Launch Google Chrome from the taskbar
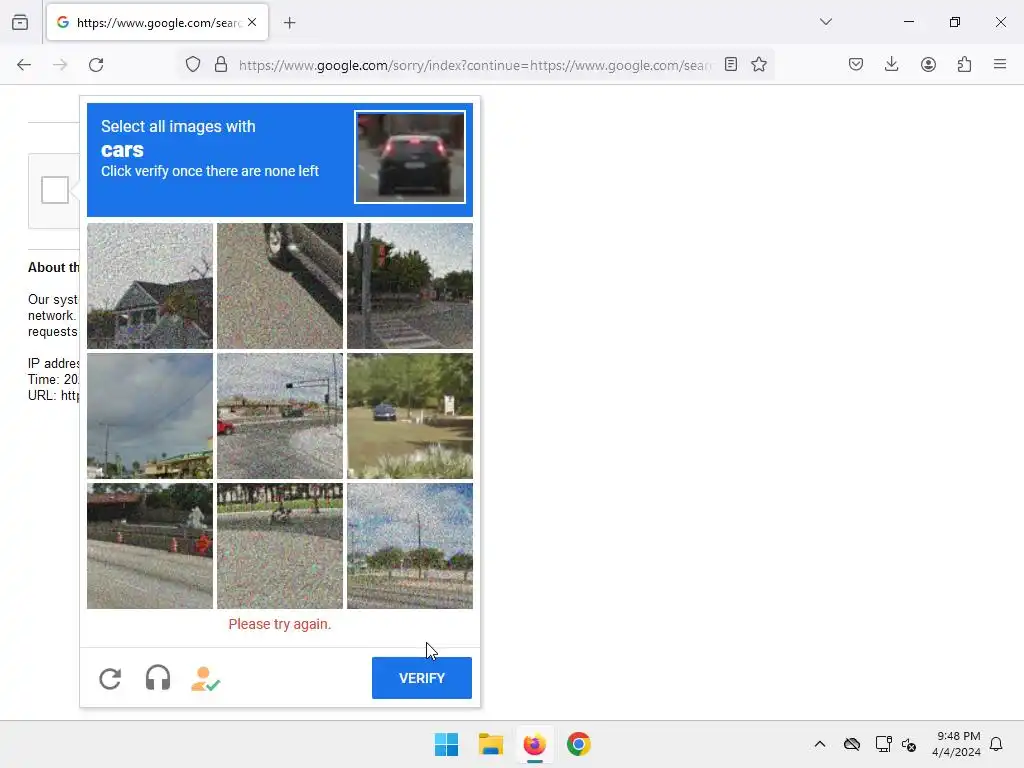The image size is (1024, 768). (x=579, y=744)
